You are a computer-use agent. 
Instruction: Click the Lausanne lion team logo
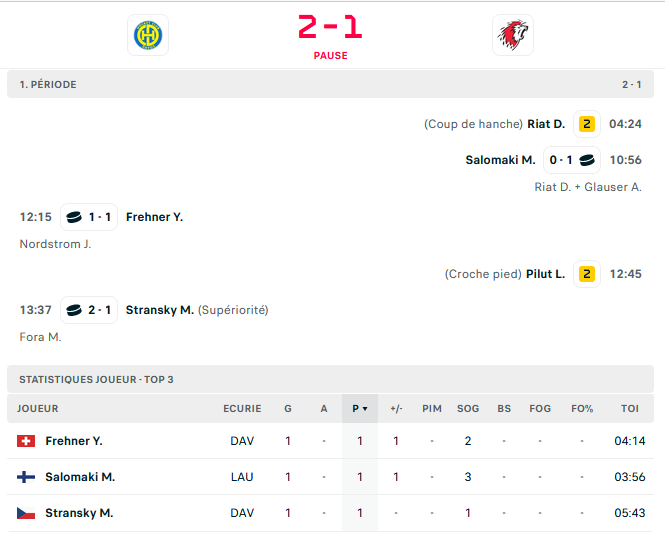pyautogui.click(x=513, y=36)
